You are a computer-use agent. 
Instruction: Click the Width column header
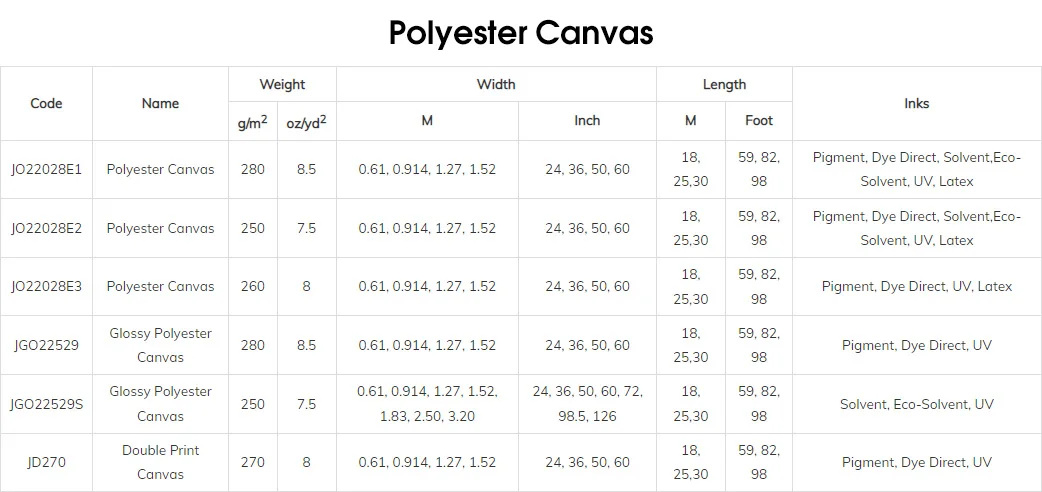pyautogui.click(x=496, y=85)
